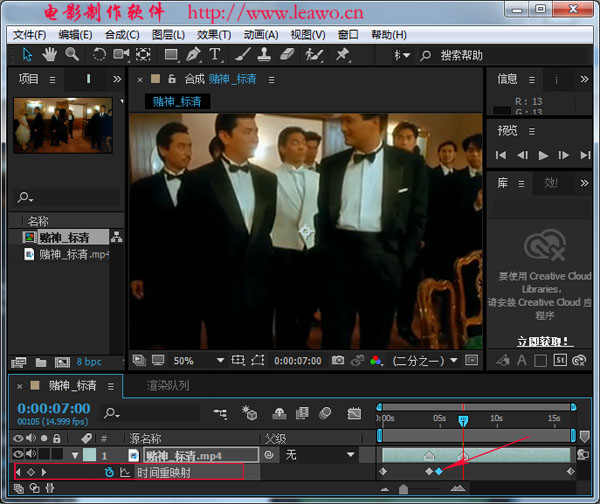This screenshot has width=600, height=504.
Task: Select the Selection arrow tool
Action: pos(27,54)
